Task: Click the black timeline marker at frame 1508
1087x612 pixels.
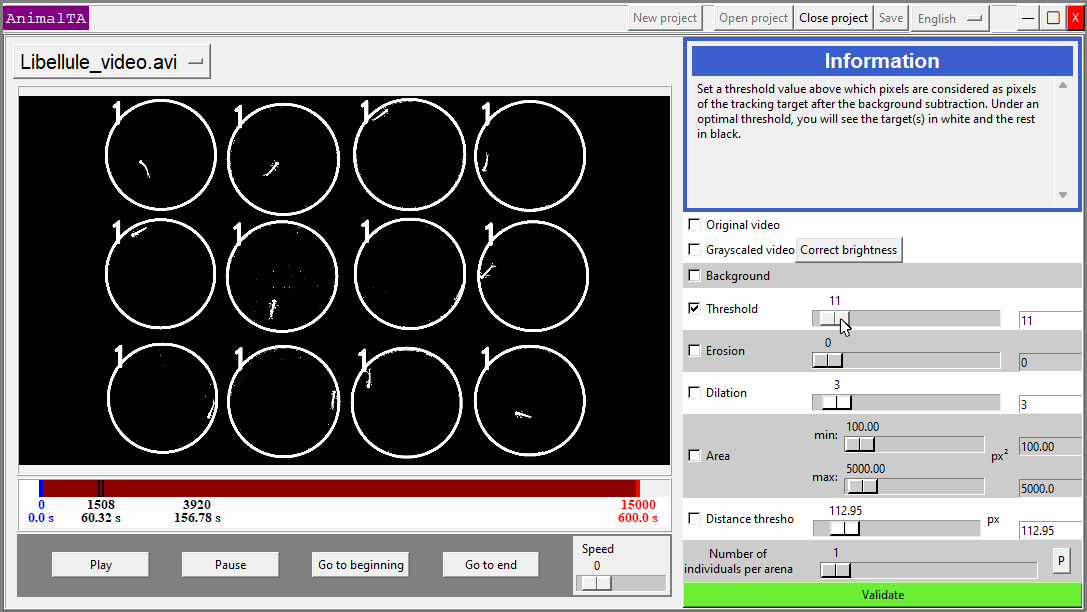Action: coord(101,488)
